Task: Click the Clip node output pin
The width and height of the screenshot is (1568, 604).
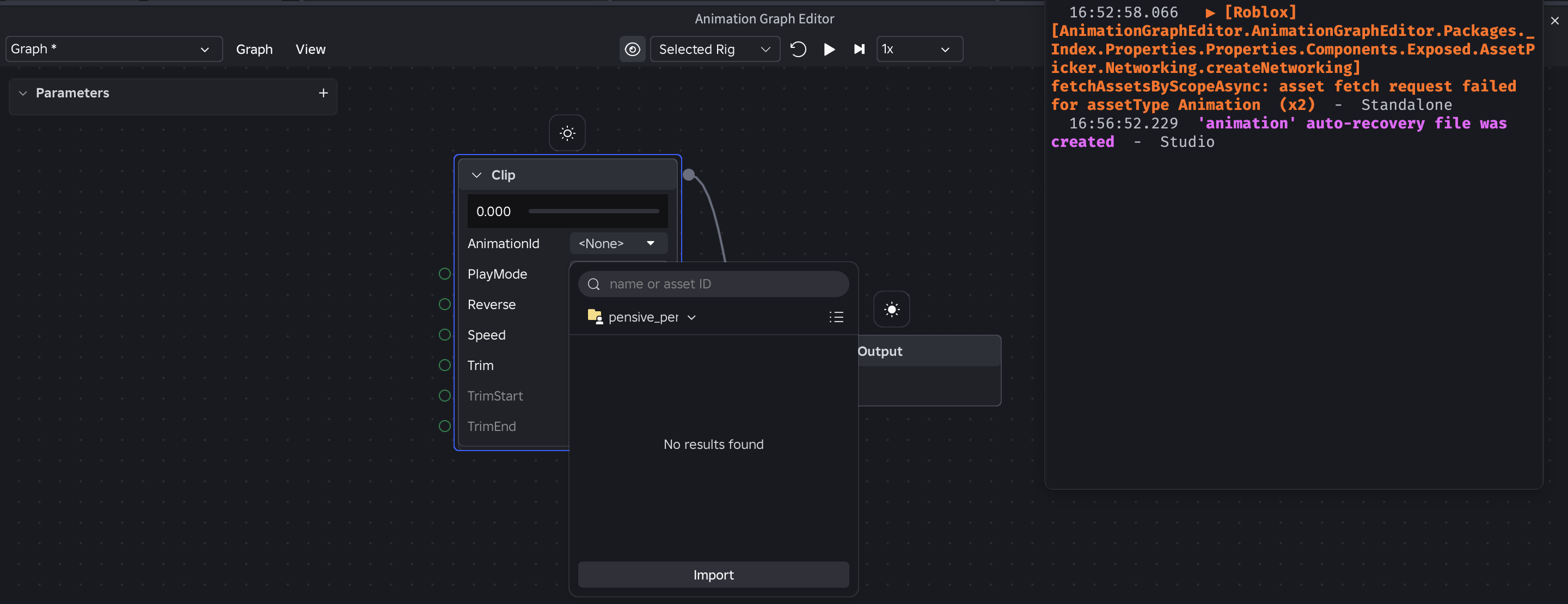Action: [x=688, y=175]
